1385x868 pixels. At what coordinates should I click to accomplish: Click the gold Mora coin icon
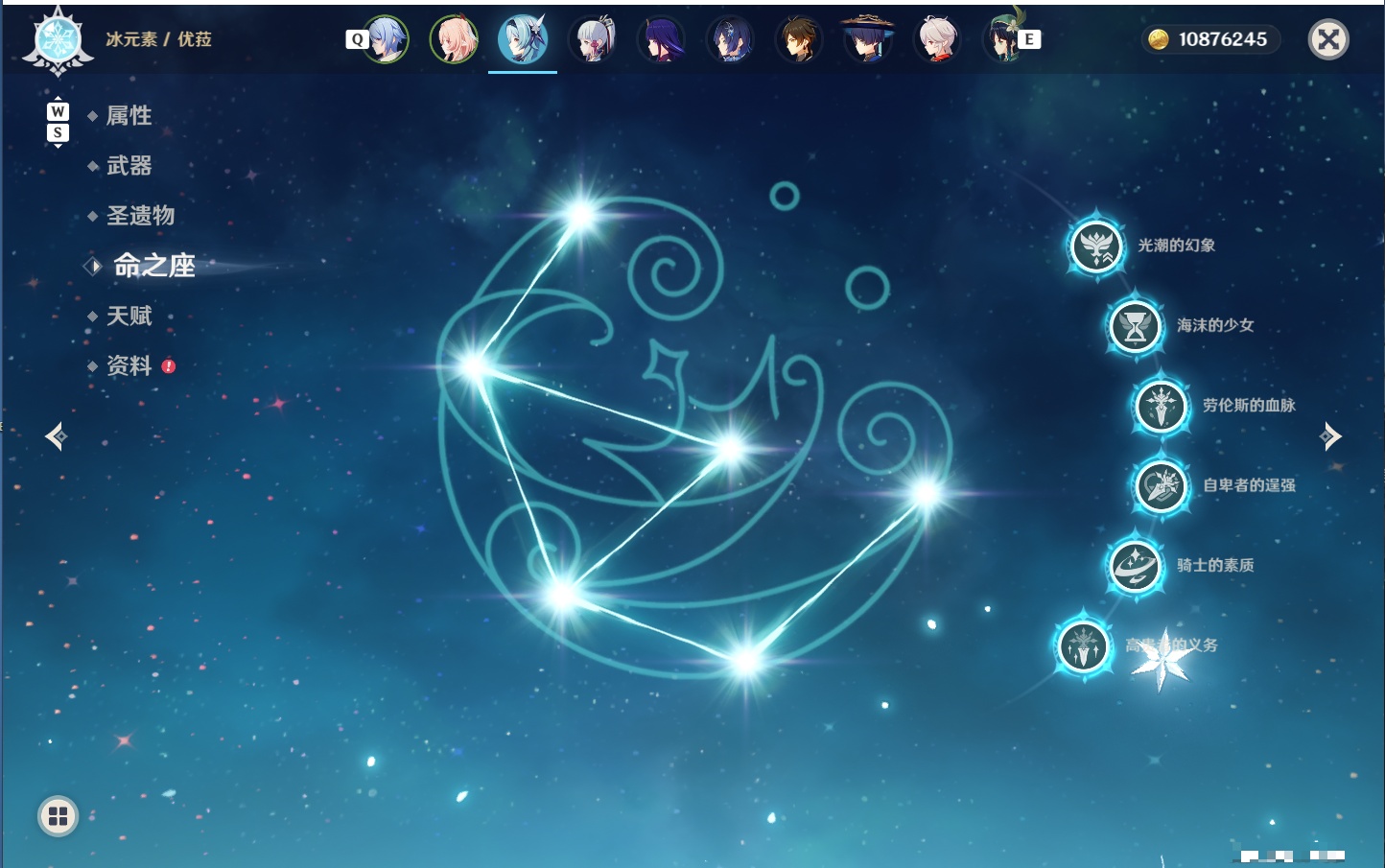tap(1159, 39)
